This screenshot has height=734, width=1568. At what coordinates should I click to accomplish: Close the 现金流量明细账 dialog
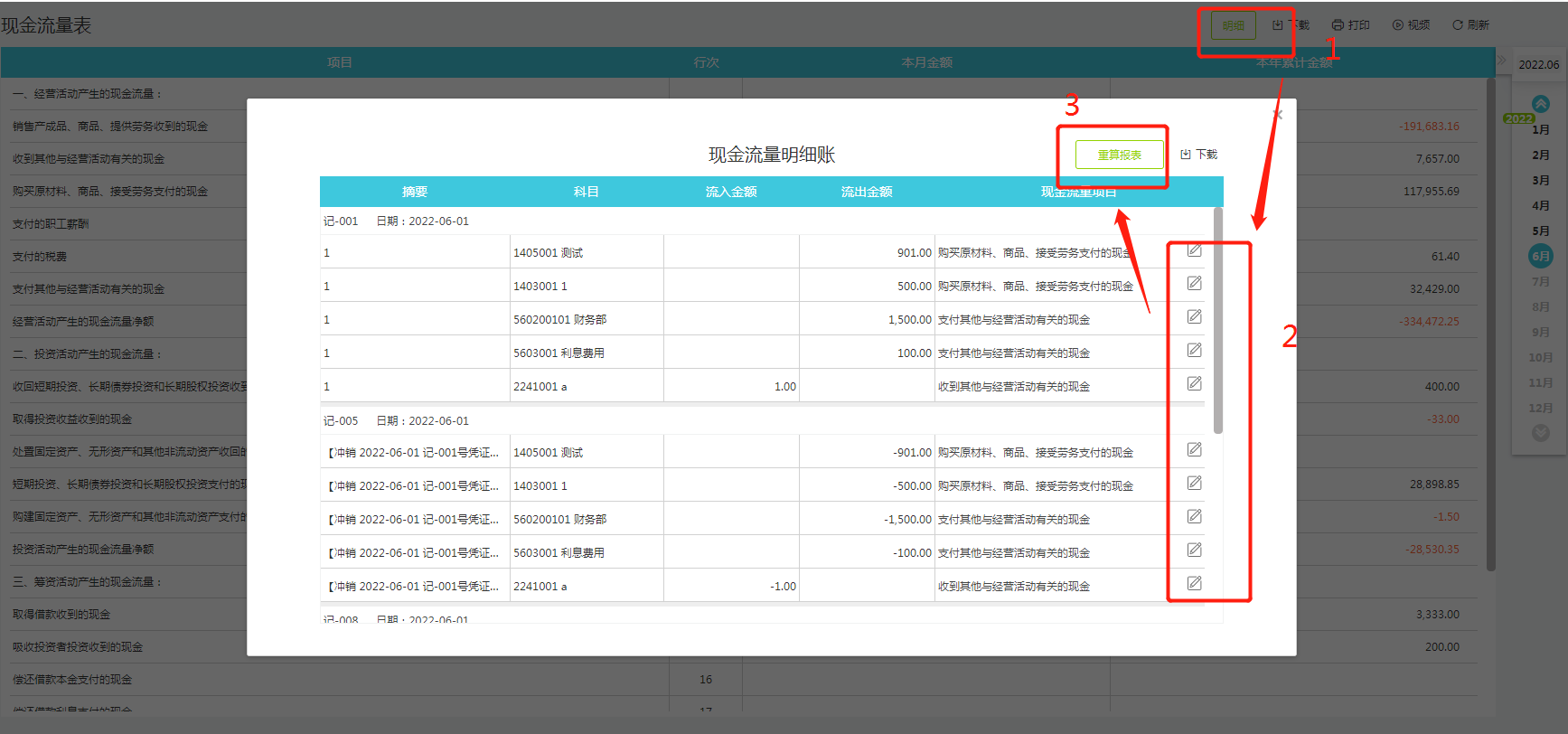(1277, 115)
